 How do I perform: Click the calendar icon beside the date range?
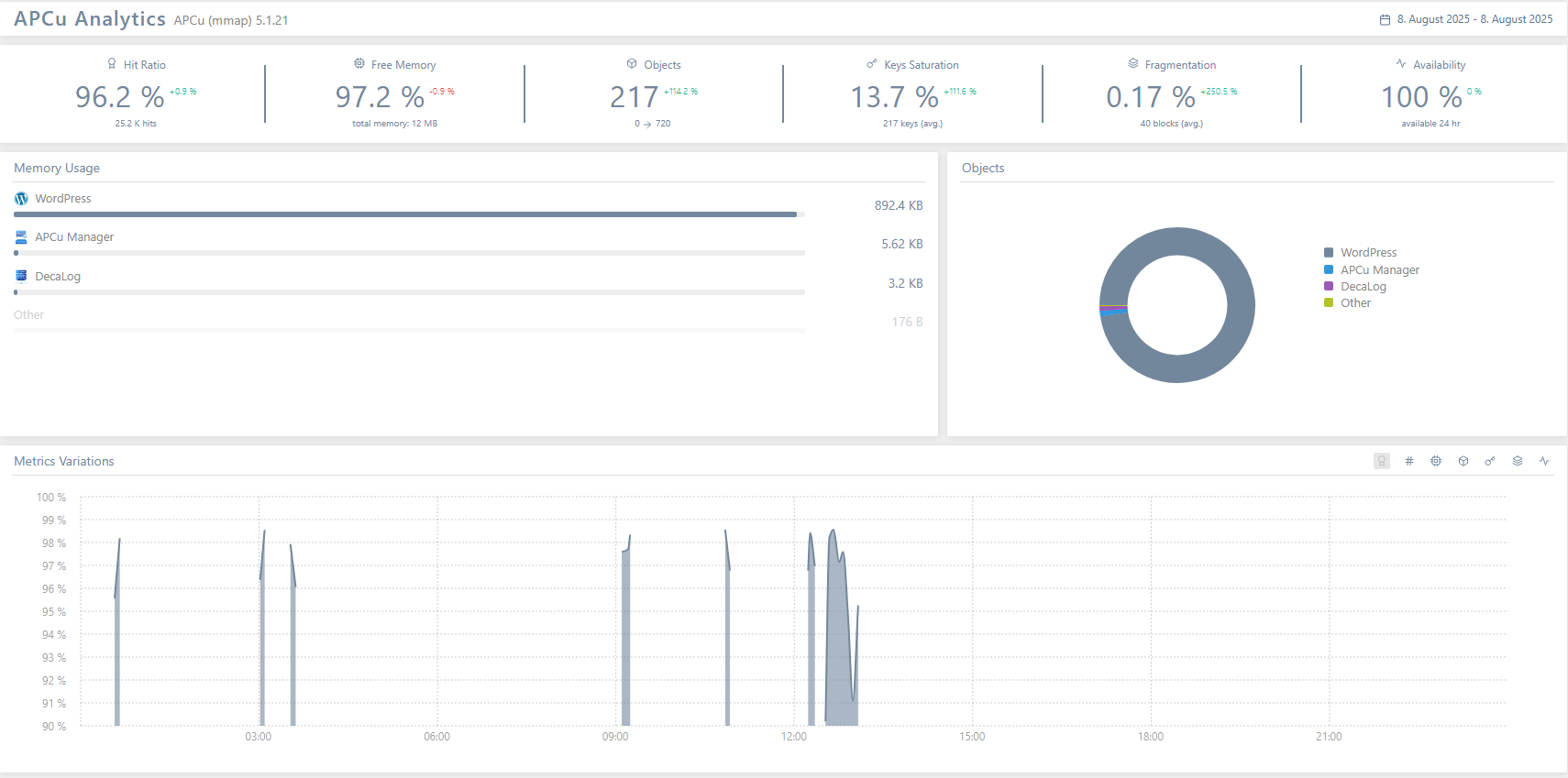[x=1385, y=19]
